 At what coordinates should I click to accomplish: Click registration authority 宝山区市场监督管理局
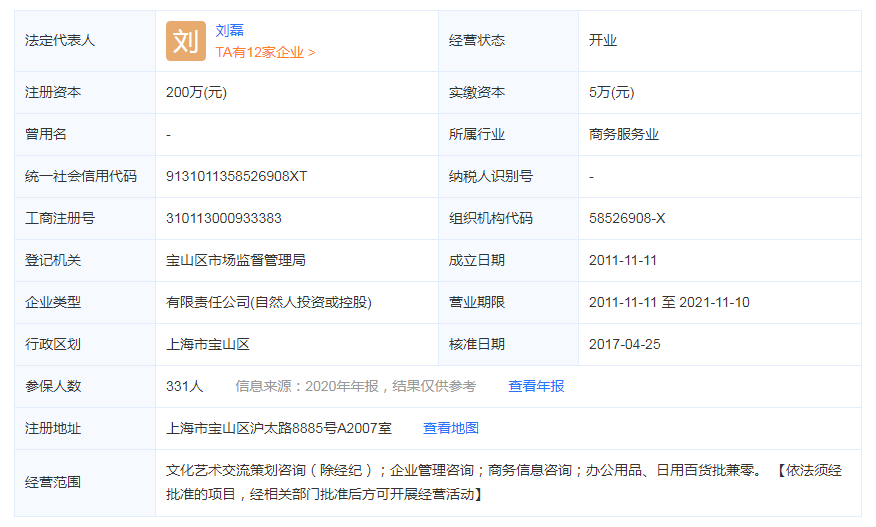tap(236, 260)
